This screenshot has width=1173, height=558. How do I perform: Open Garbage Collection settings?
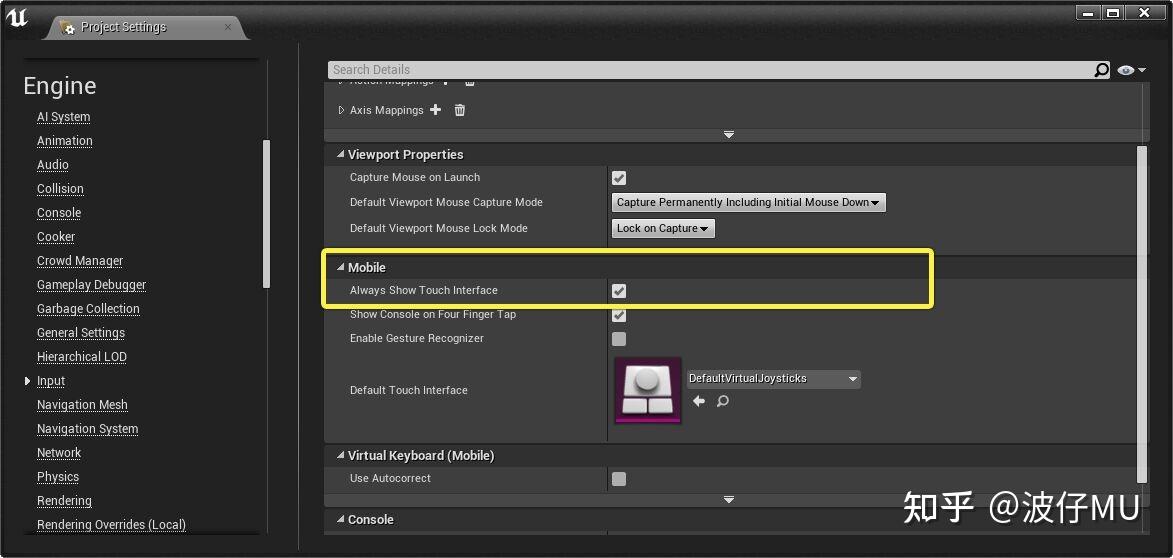(88, 309)
